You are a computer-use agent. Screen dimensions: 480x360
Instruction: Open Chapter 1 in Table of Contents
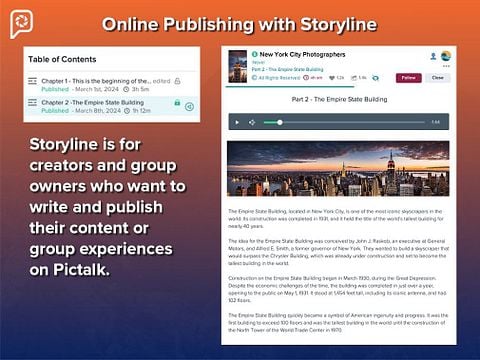pyautogui.click(x=112, y=85)
